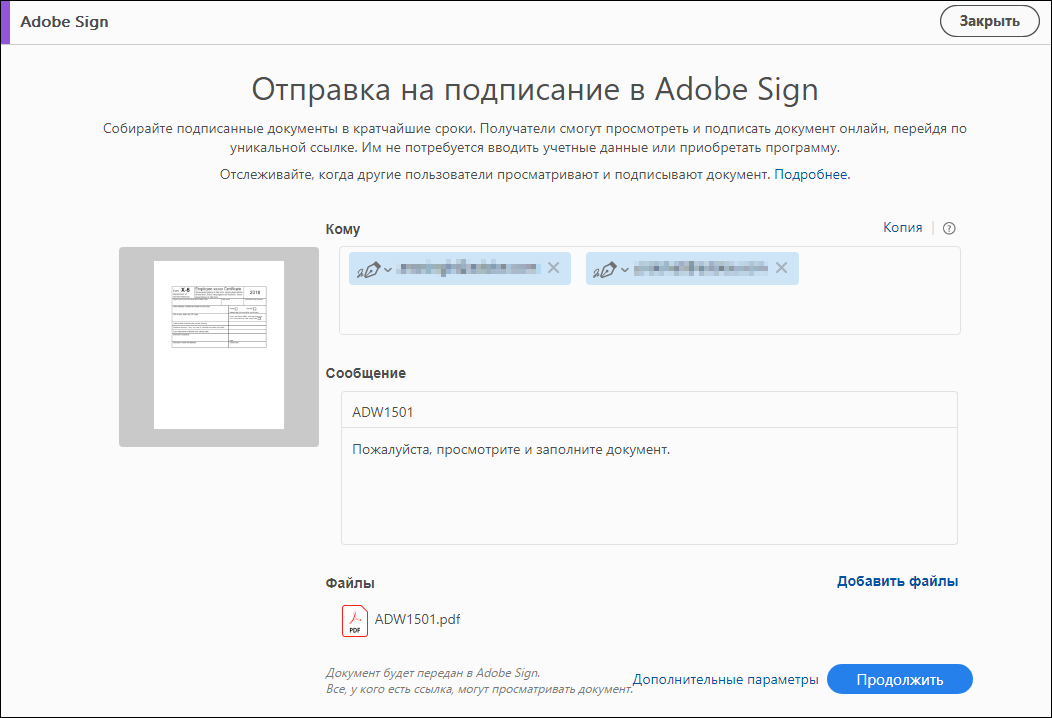Select the ADW1501.pdf file name
The height and width of the screenshot is (718, 1052).
417,620
